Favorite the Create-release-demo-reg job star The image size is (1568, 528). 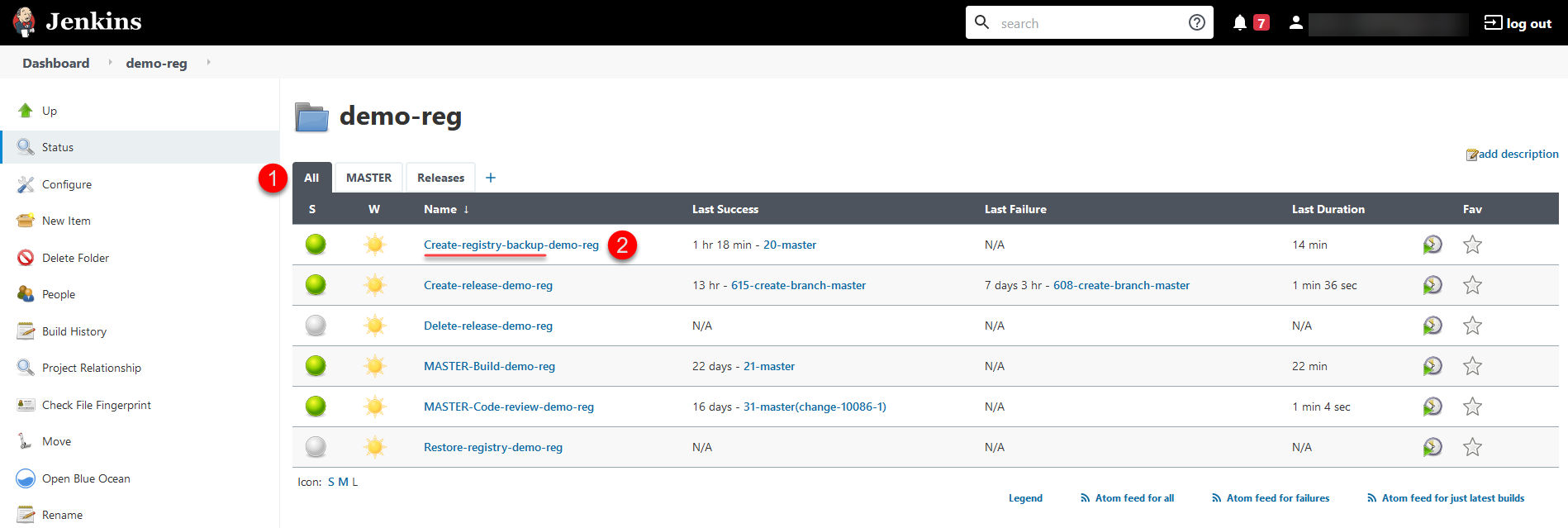[x=1472, y=285]
